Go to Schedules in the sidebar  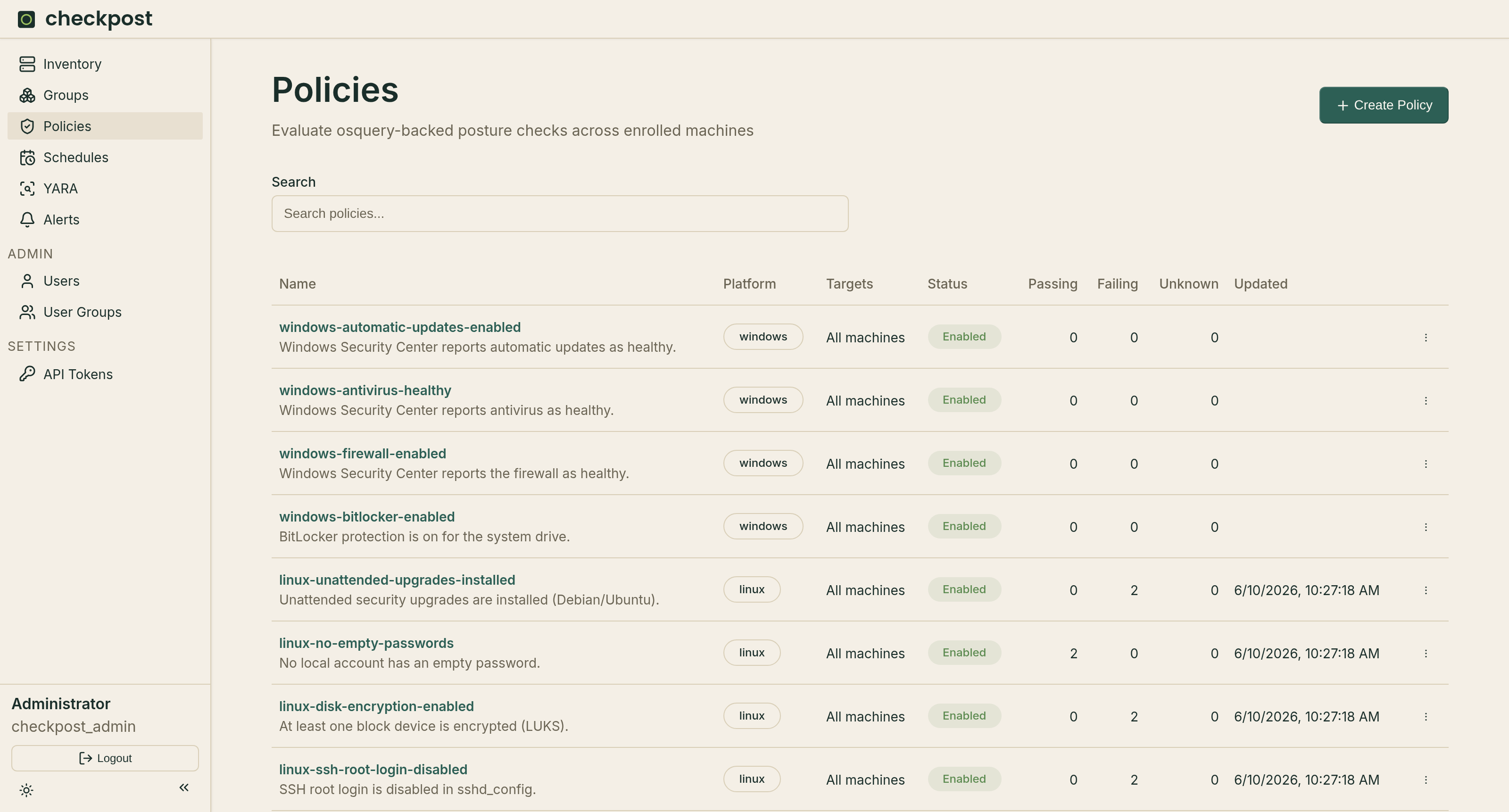click(x=105, y=157)
